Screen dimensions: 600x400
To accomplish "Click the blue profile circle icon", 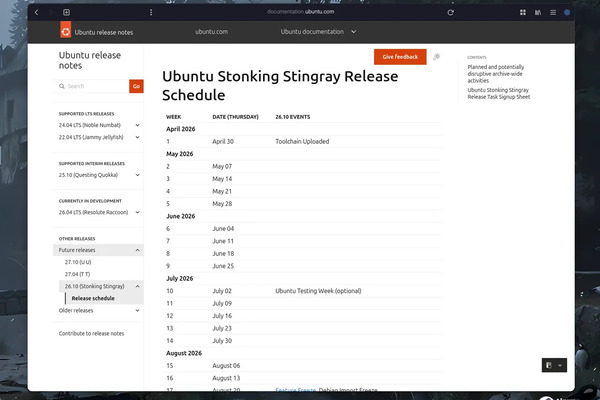I will click(567, 12).
